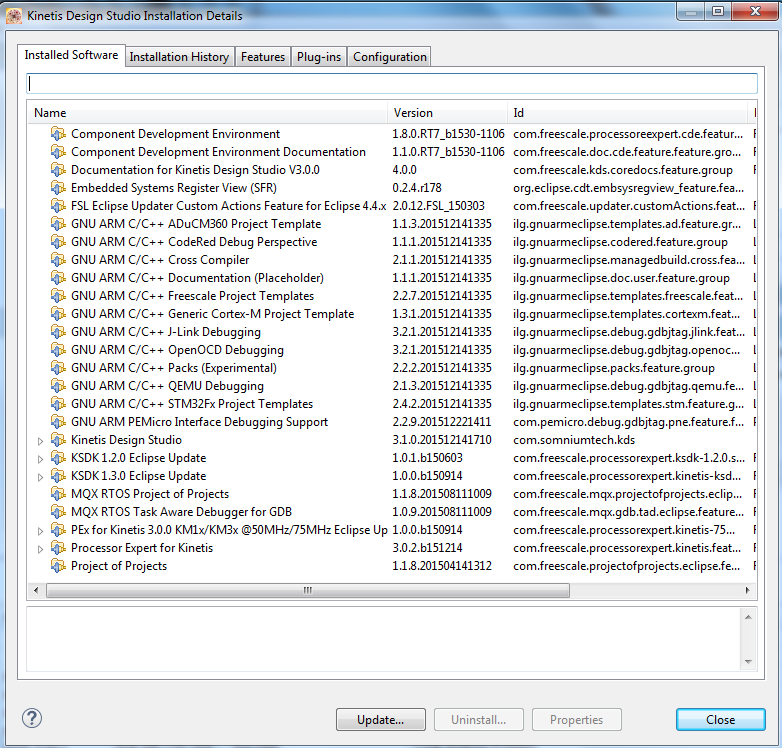Viewport: 782px width, 748px height.
Task: Expand the KSDK 1.3.0 Eclipse Update node
Action: tap(40, 477)
